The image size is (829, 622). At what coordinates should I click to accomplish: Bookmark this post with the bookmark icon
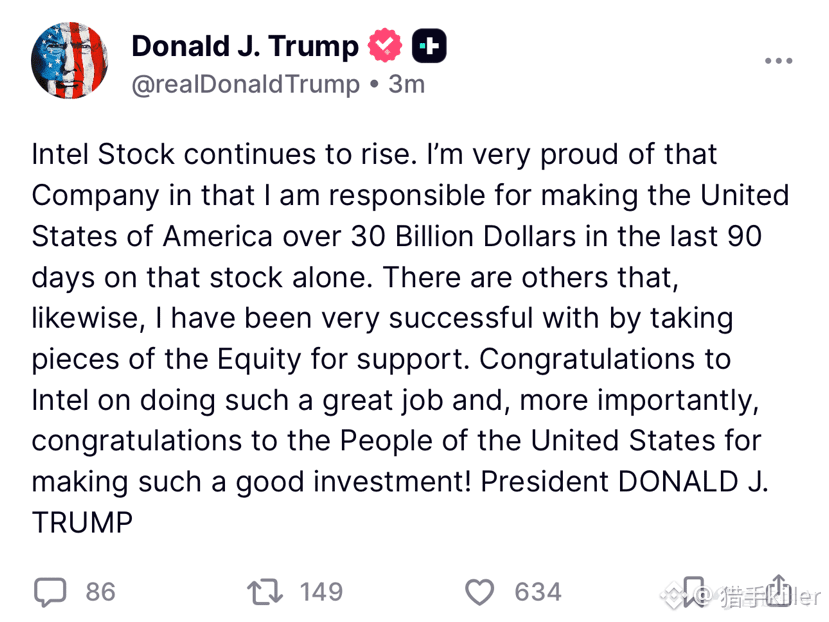click(694, 592)
